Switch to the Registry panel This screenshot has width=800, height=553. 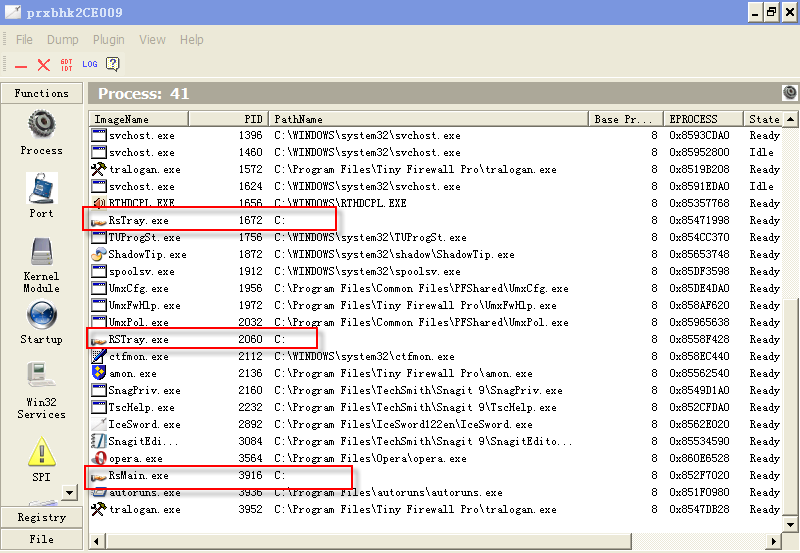click(x=41, y=517)
